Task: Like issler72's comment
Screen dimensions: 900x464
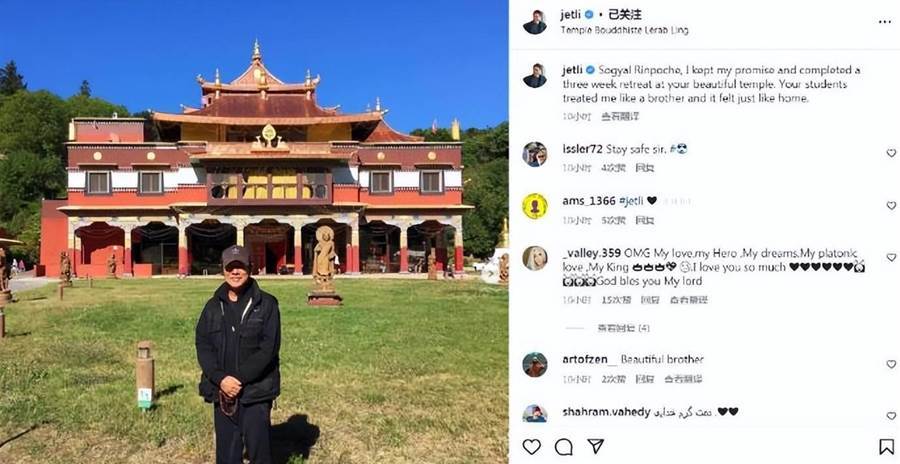Action: 891,153
